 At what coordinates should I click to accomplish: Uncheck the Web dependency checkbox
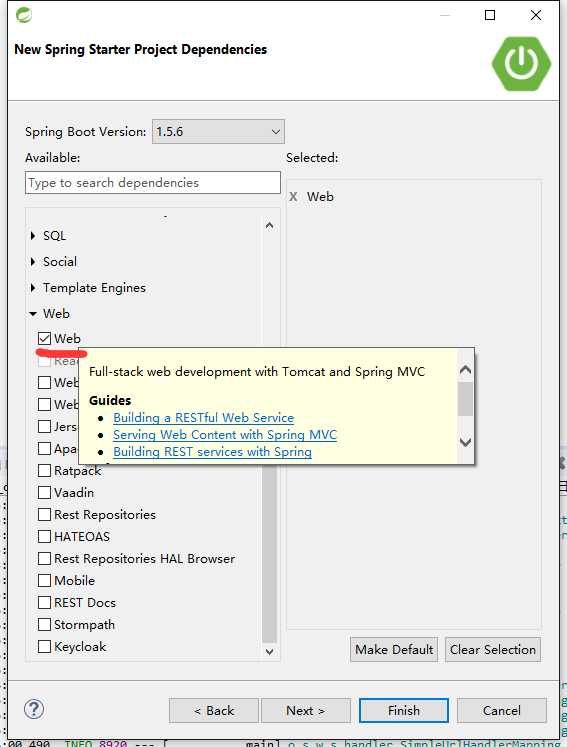coord(44,339)
